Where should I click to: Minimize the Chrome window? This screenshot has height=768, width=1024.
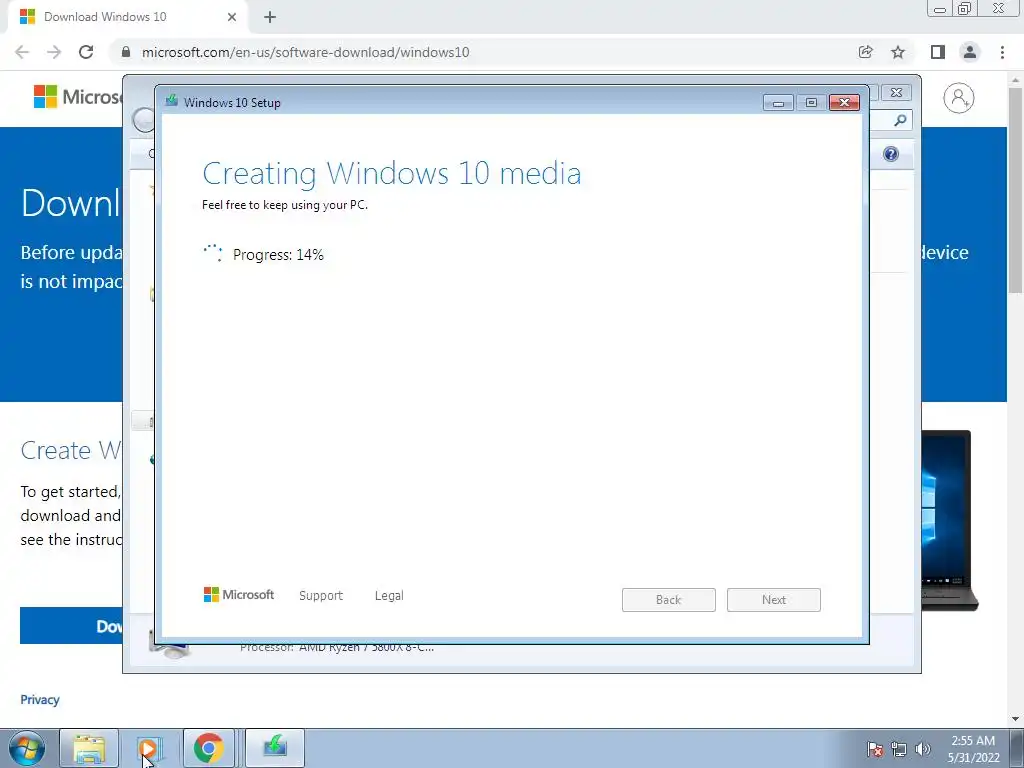point(940,8)
